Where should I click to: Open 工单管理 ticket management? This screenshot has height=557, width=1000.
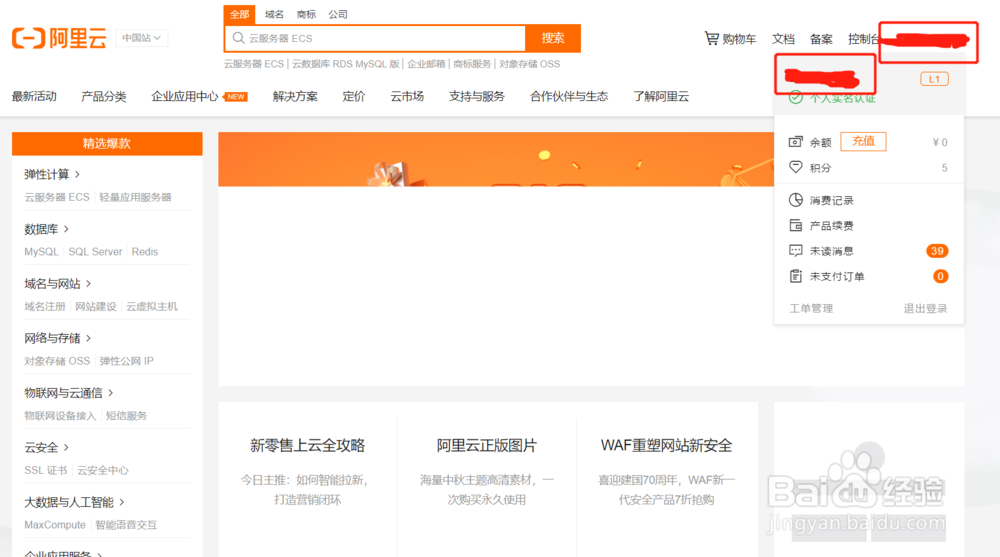(x=811, y=308)
